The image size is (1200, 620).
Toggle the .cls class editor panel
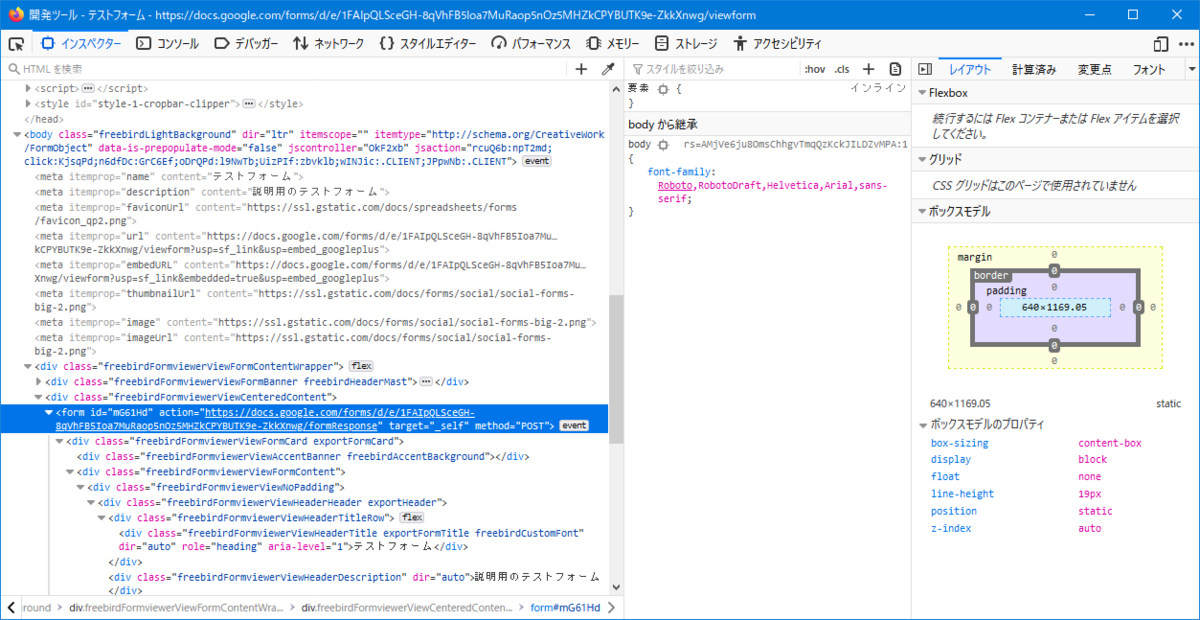coord(840,68)
